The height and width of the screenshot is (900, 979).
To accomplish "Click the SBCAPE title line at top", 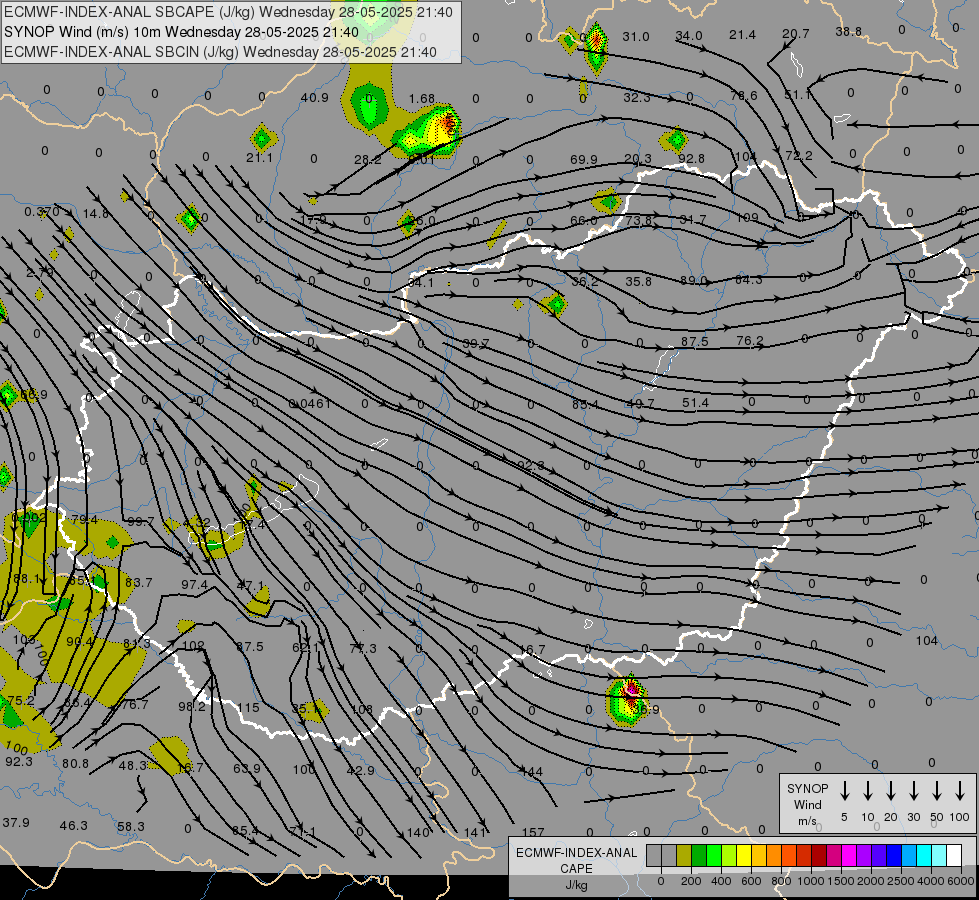I will pos(228,12).
